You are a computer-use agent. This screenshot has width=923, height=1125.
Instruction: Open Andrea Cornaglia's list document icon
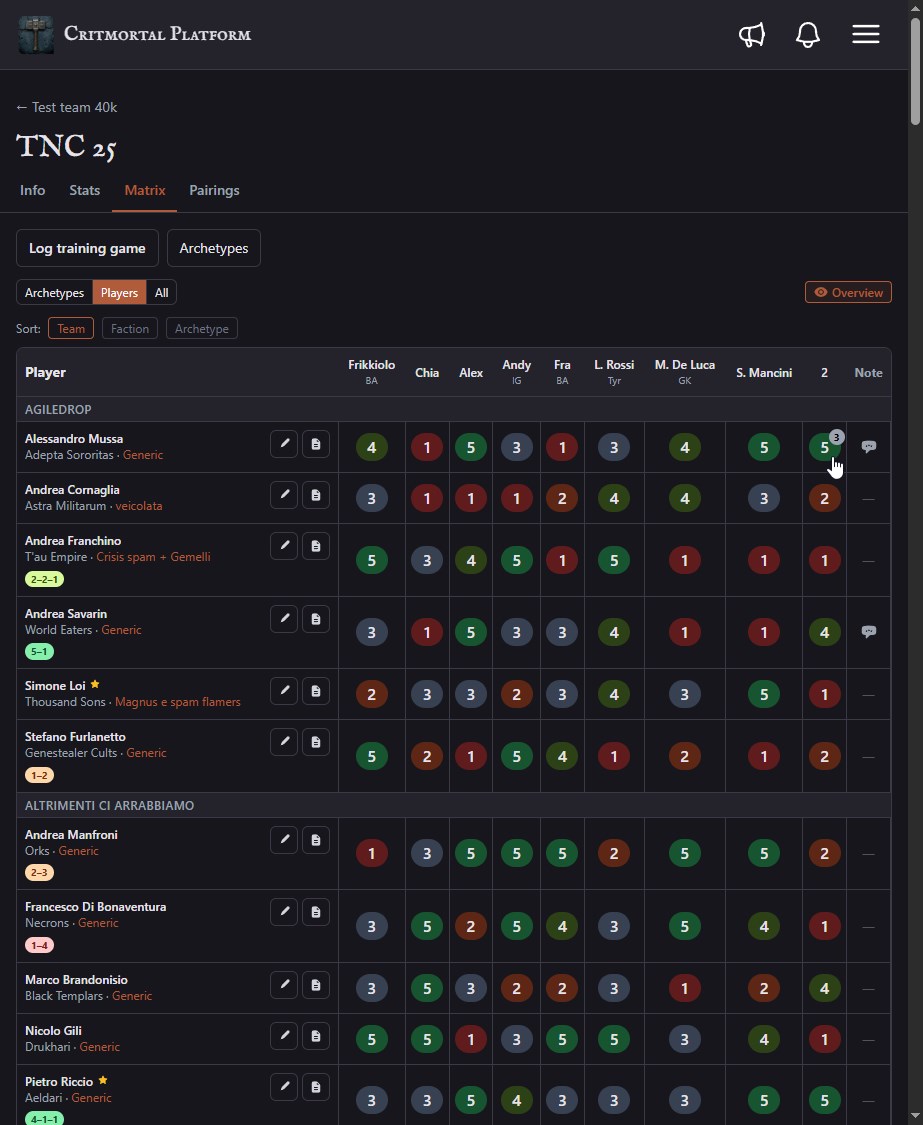pos(316,495)
